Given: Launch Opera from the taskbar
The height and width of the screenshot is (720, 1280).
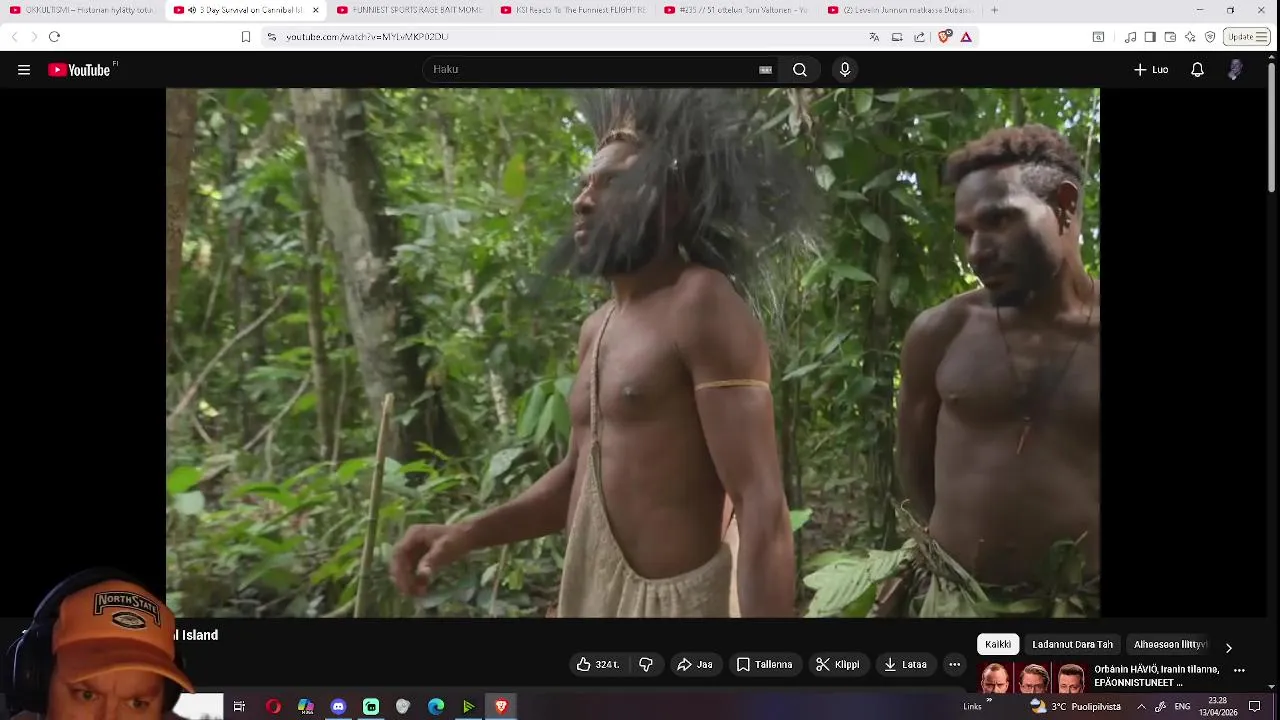Looking at the screenshot, I should (x=273, y=707).
